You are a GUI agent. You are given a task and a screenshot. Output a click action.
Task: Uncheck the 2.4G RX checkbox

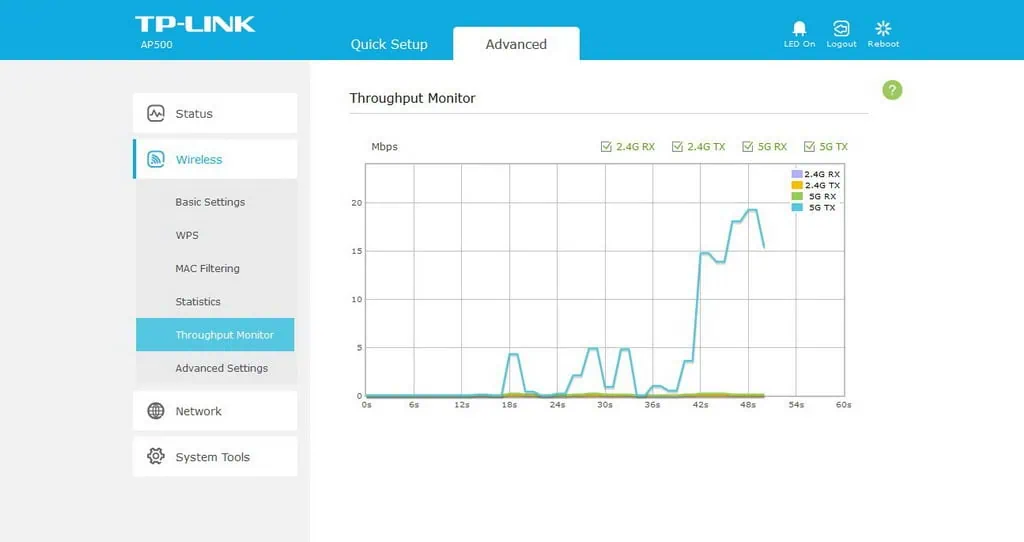click(606, 147)
